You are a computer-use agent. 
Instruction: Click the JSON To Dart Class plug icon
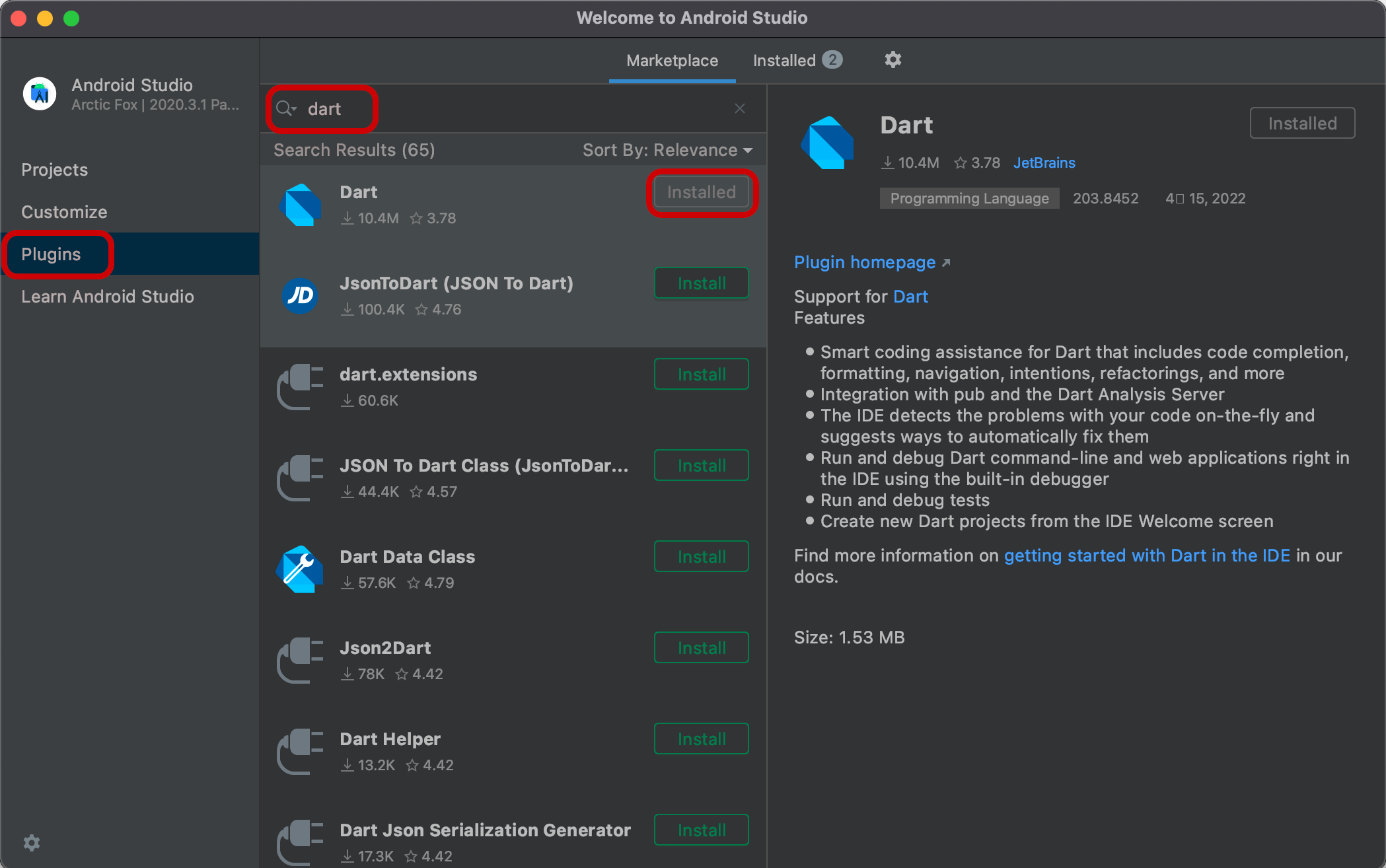301,478
